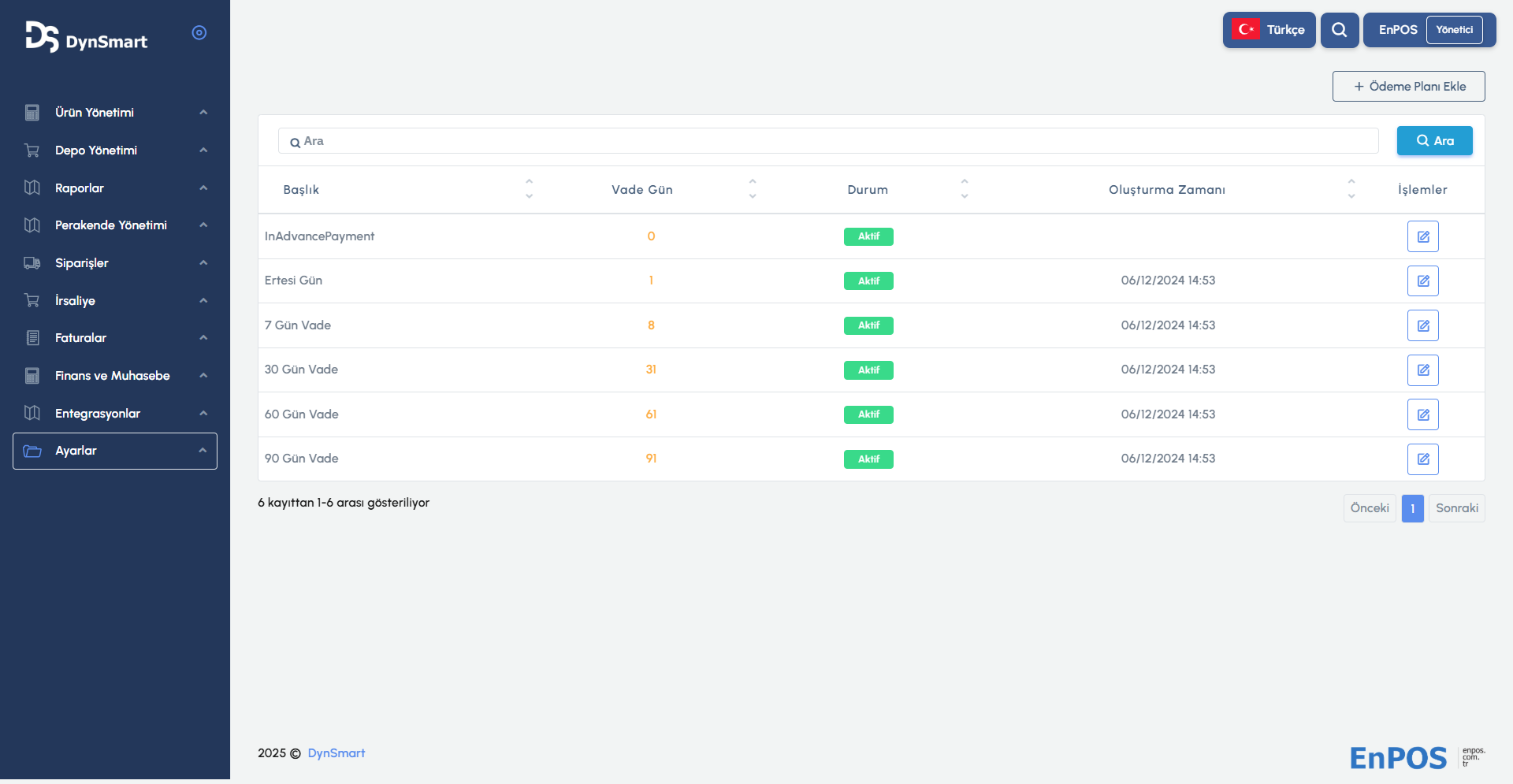Click the Ayarlar folder icon
The width and height of the screenshot is (1513, 784).
[x=32, y=451]
